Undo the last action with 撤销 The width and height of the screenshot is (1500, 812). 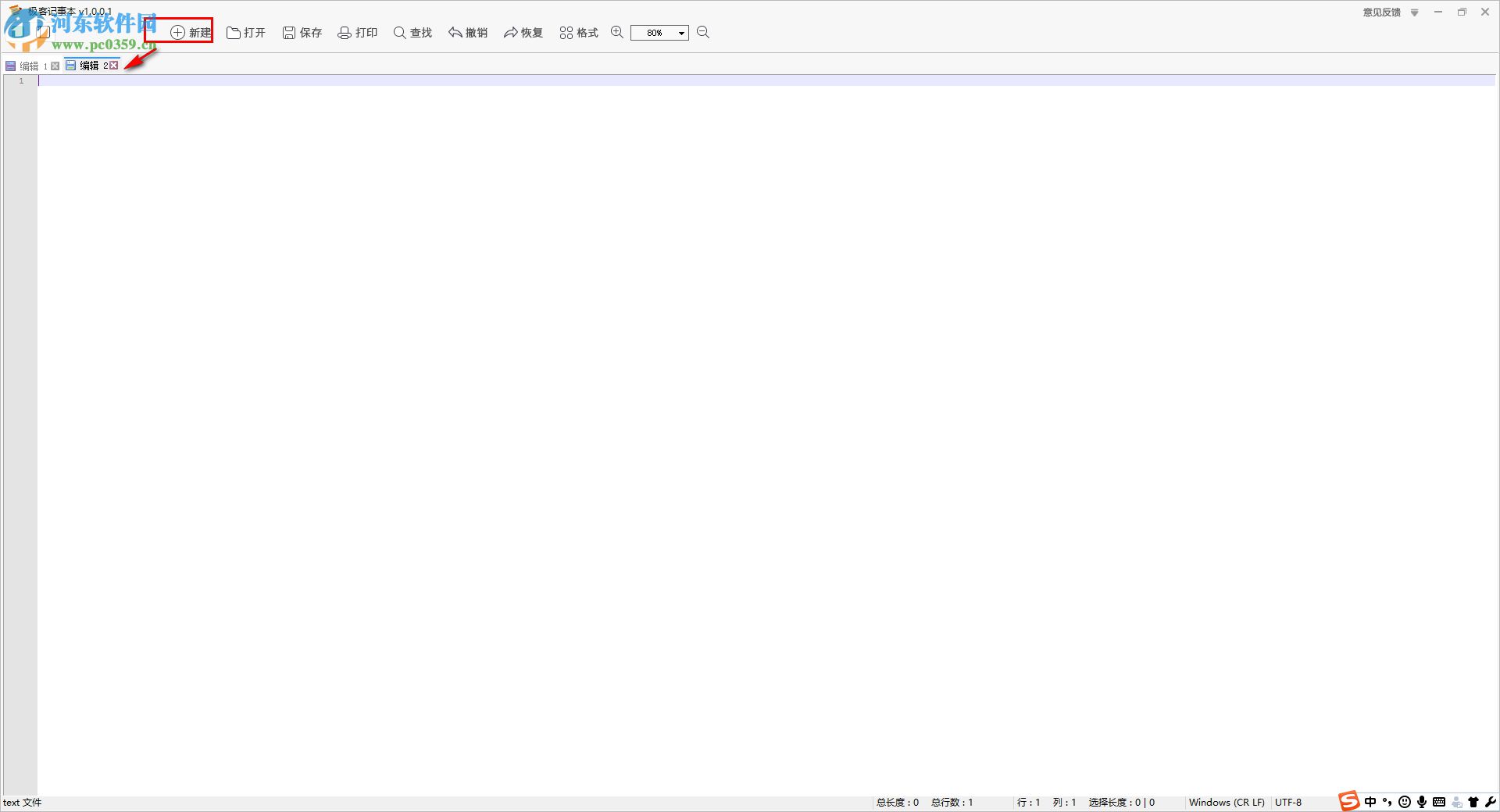(x=468, y=32)
